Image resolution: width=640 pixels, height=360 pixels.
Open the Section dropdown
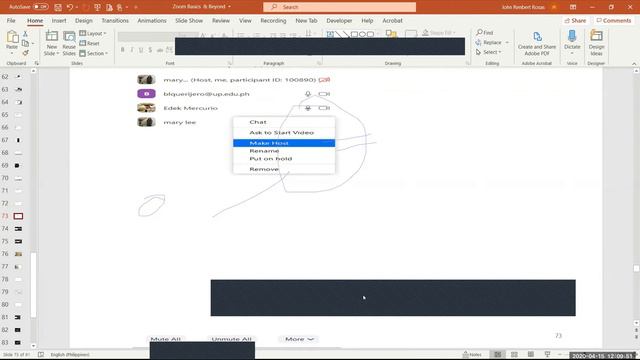coord(94,53)
